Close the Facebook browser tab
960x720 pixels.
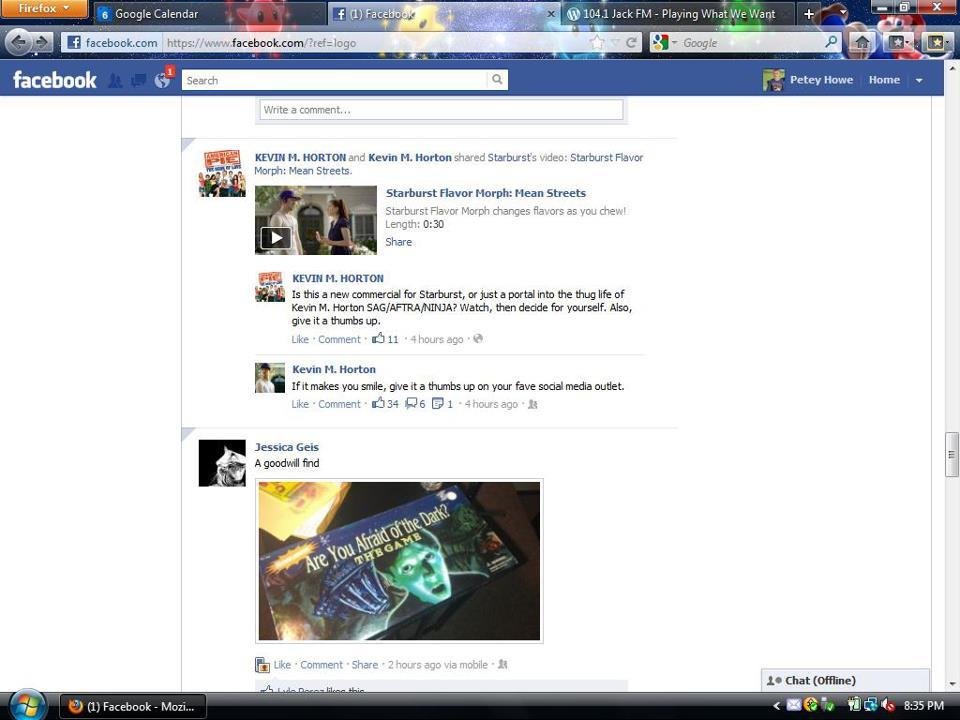click(550, 14)
